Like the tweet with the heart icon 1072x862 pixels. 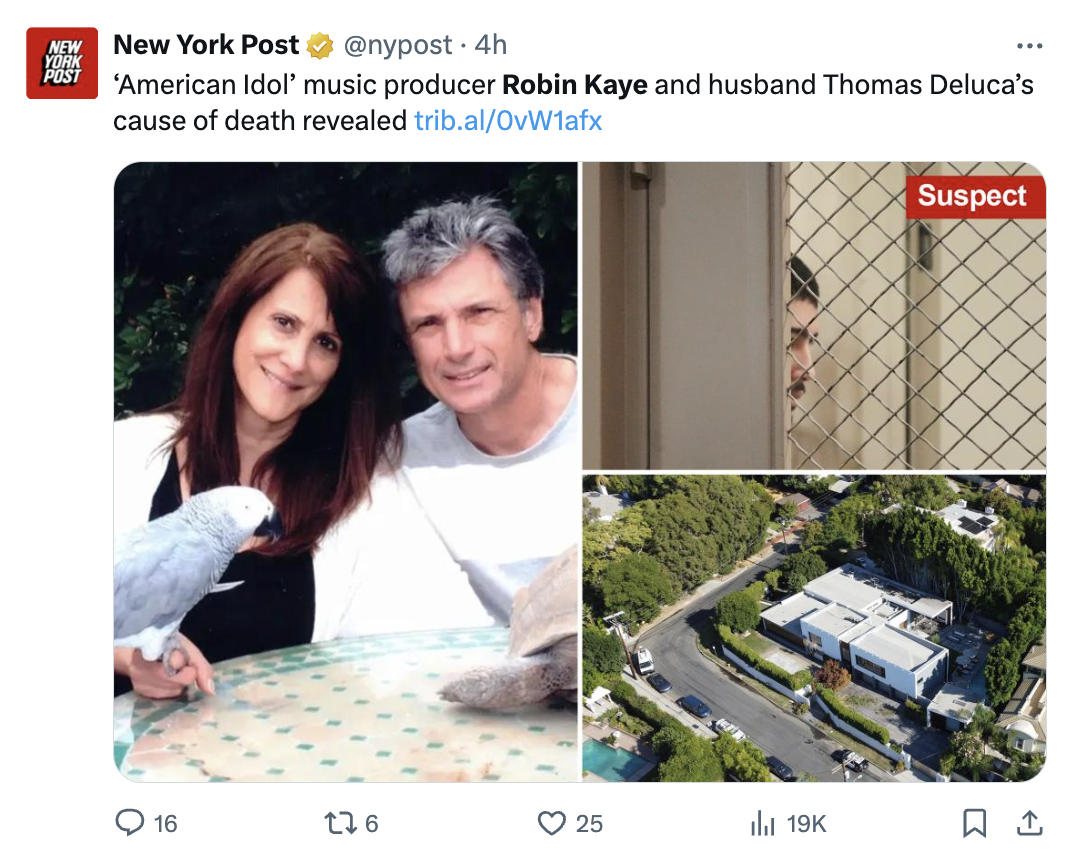tap(552, 823)
